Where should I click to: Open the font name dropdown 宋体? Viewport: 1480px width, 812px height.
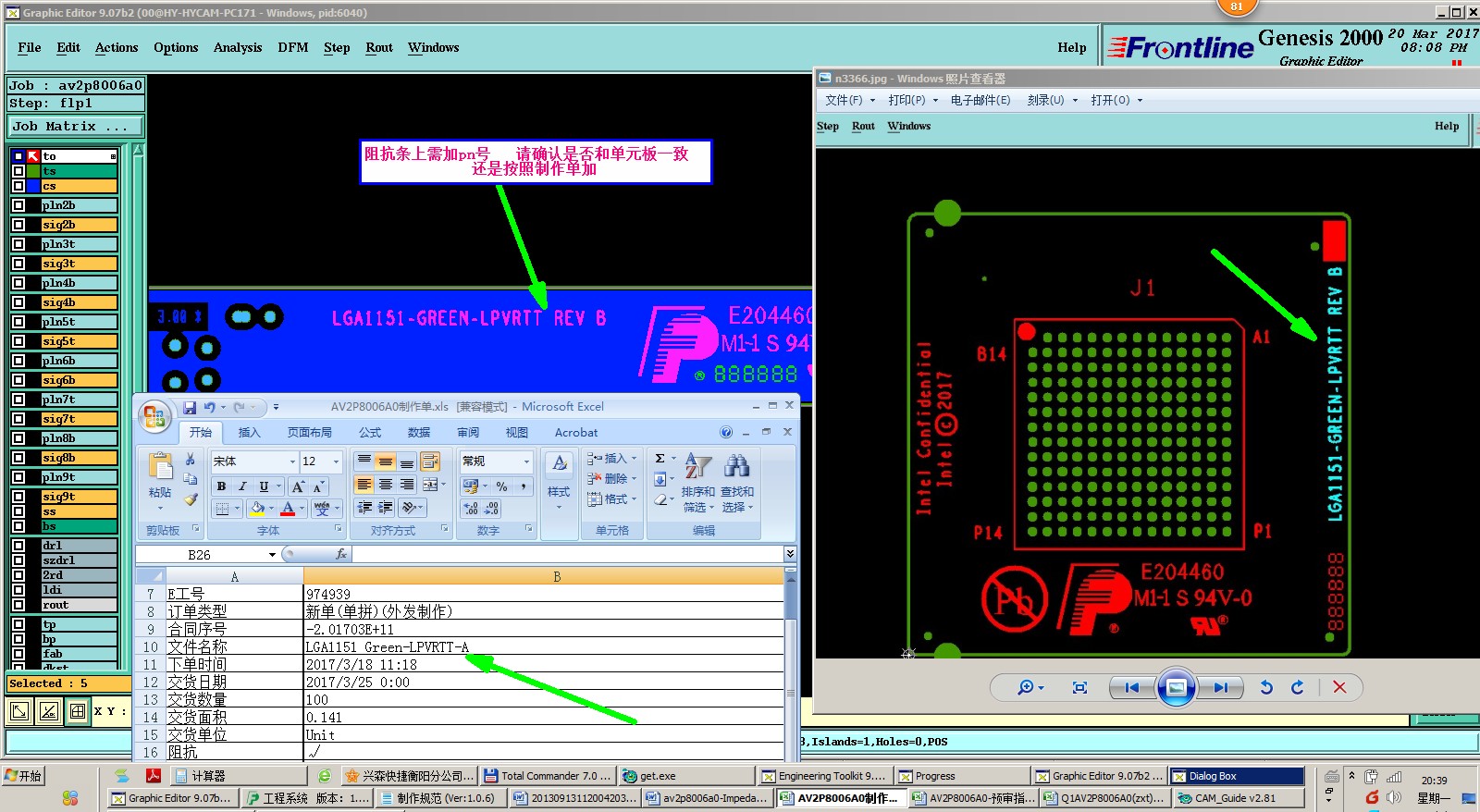(292, 461)
